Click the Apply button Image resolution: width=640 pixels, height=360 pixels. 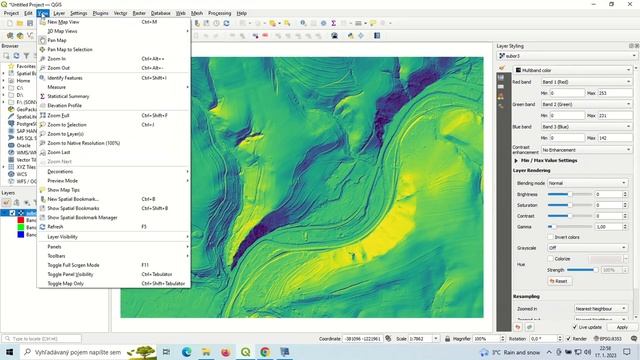622,327
